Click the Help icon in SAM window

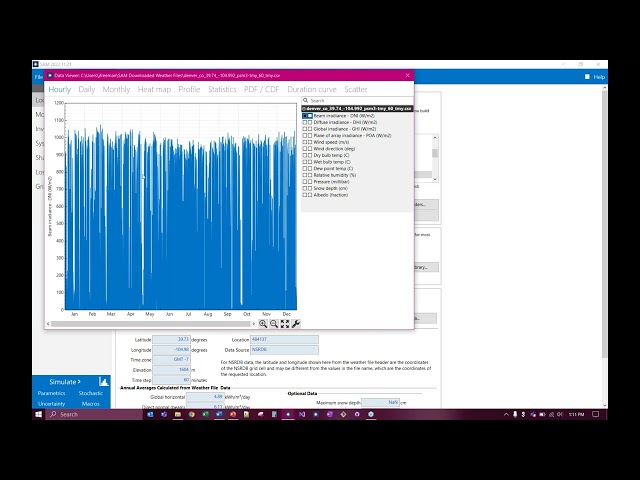click(587, 77)
